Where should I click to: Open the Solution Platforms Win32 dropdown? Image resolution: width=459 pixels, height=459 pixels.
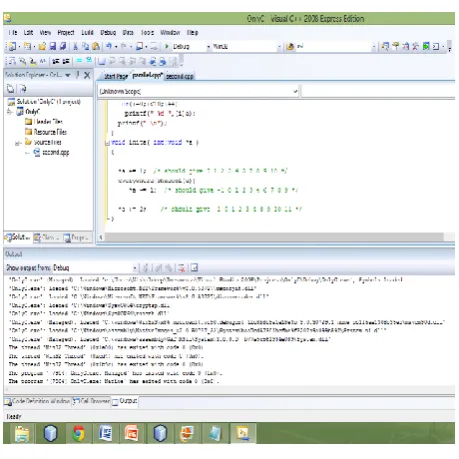click(x=279, y=47)
